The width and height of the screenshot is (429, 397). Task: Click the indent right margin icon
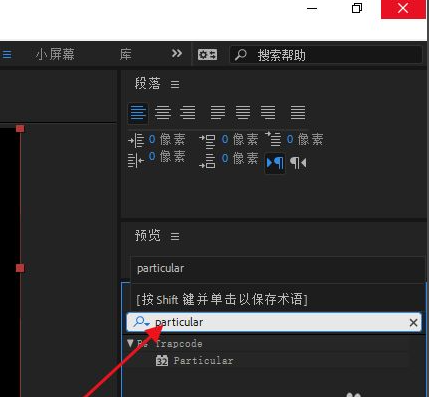(136, 160)
